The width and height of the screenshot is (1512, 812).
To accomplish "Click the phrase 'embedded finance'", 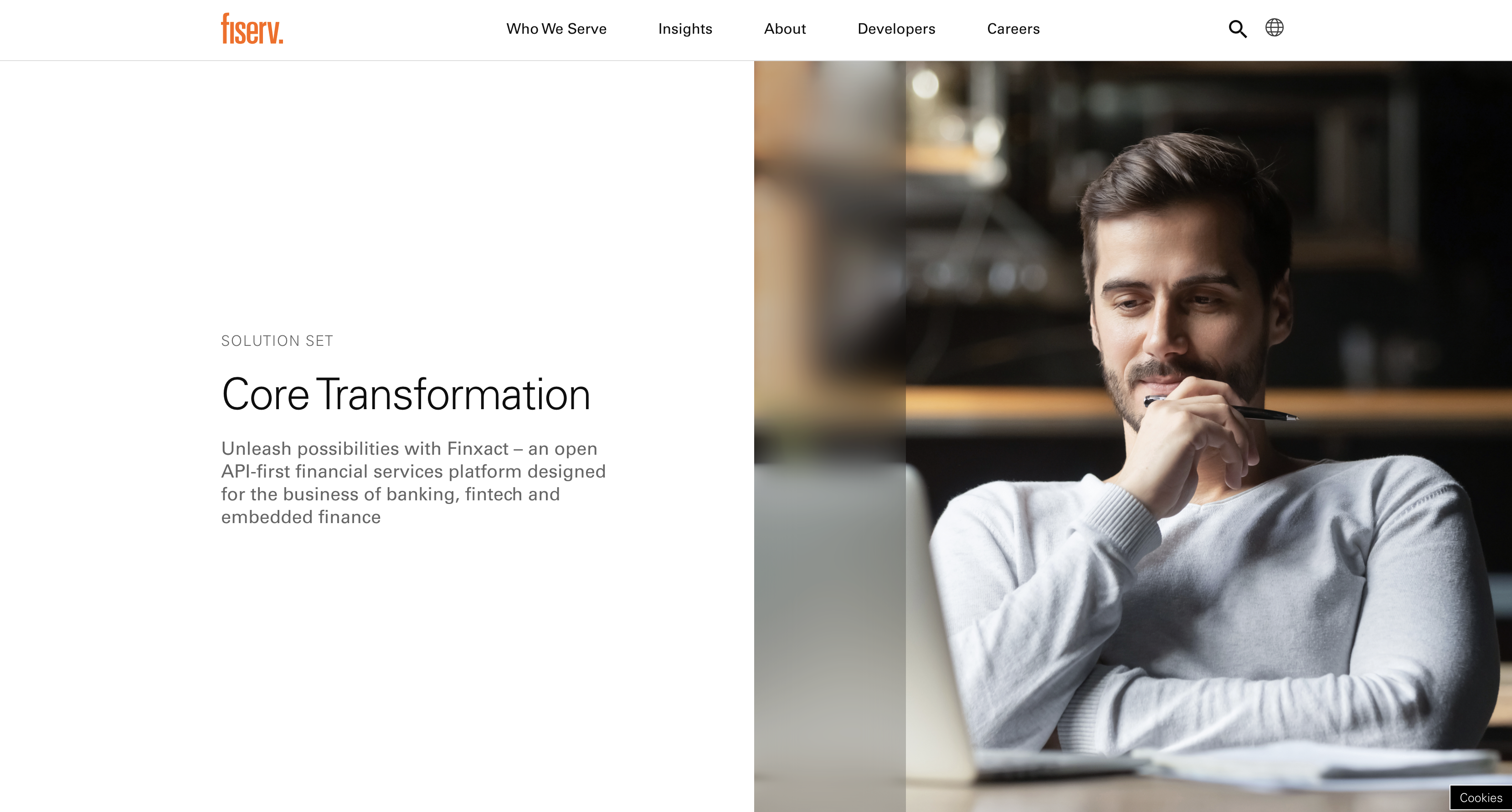I will click(x=301, y=517).
